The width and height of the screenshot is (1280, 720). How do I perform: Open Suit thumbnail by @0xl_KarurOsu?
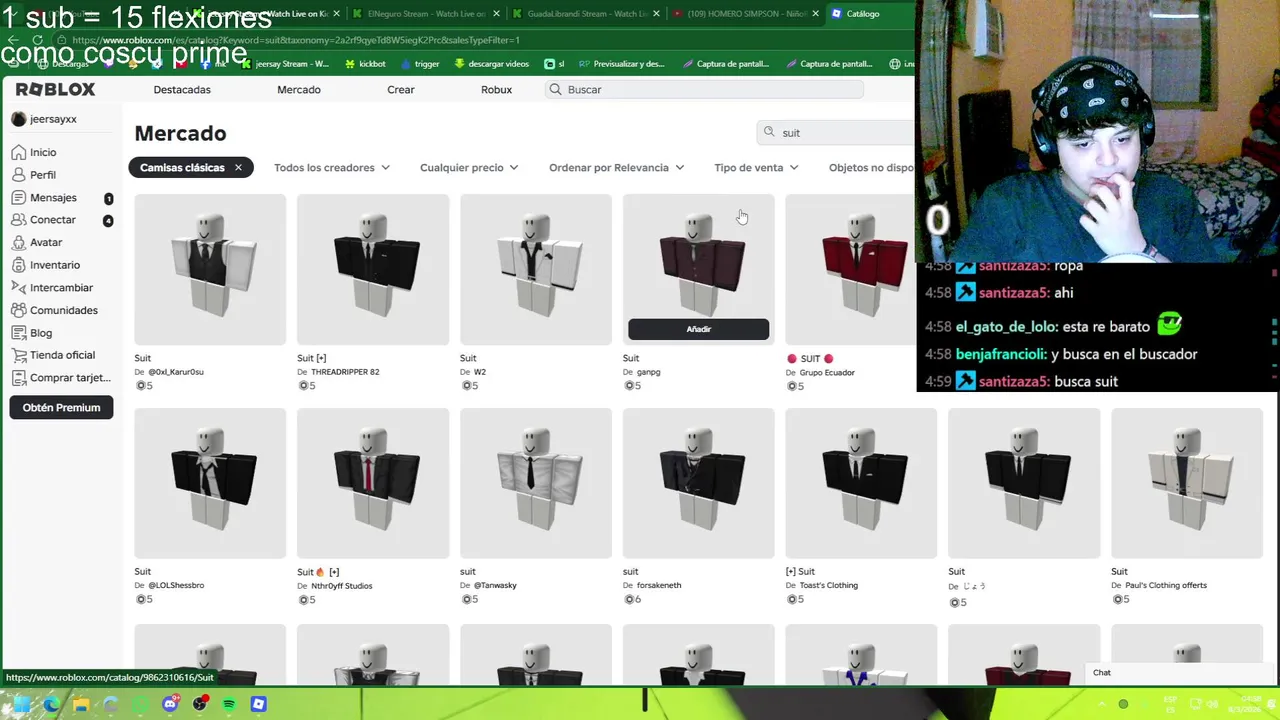pyautogui.click(x=210, y=270)
